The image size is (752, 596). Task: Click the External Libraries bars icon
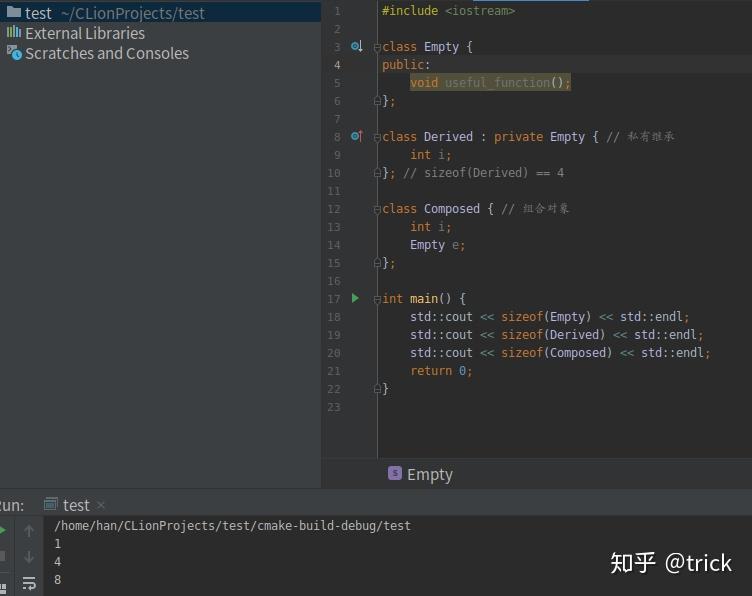click(x=14, y=32)
